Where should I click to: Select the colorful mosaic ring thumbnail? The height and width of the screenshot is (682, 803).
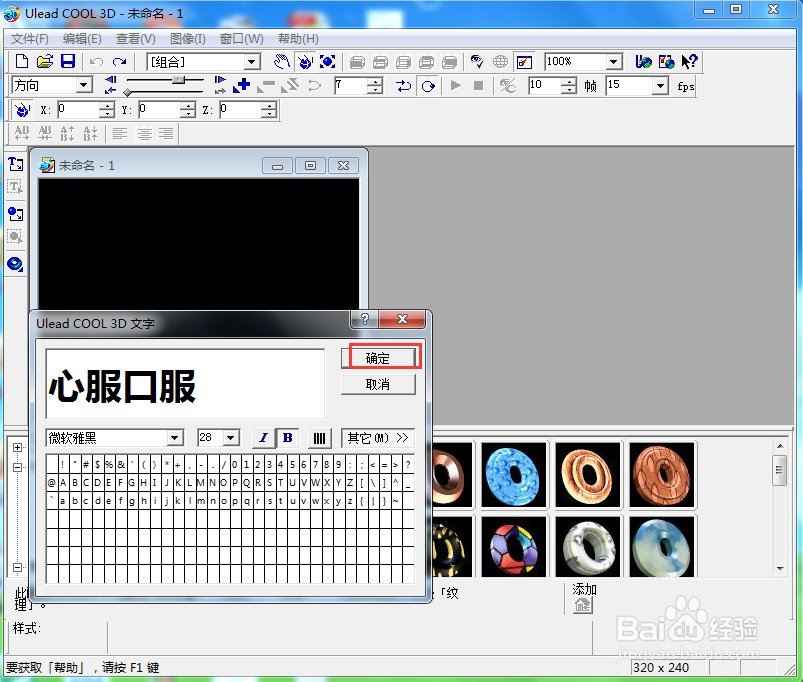(514, 547)
